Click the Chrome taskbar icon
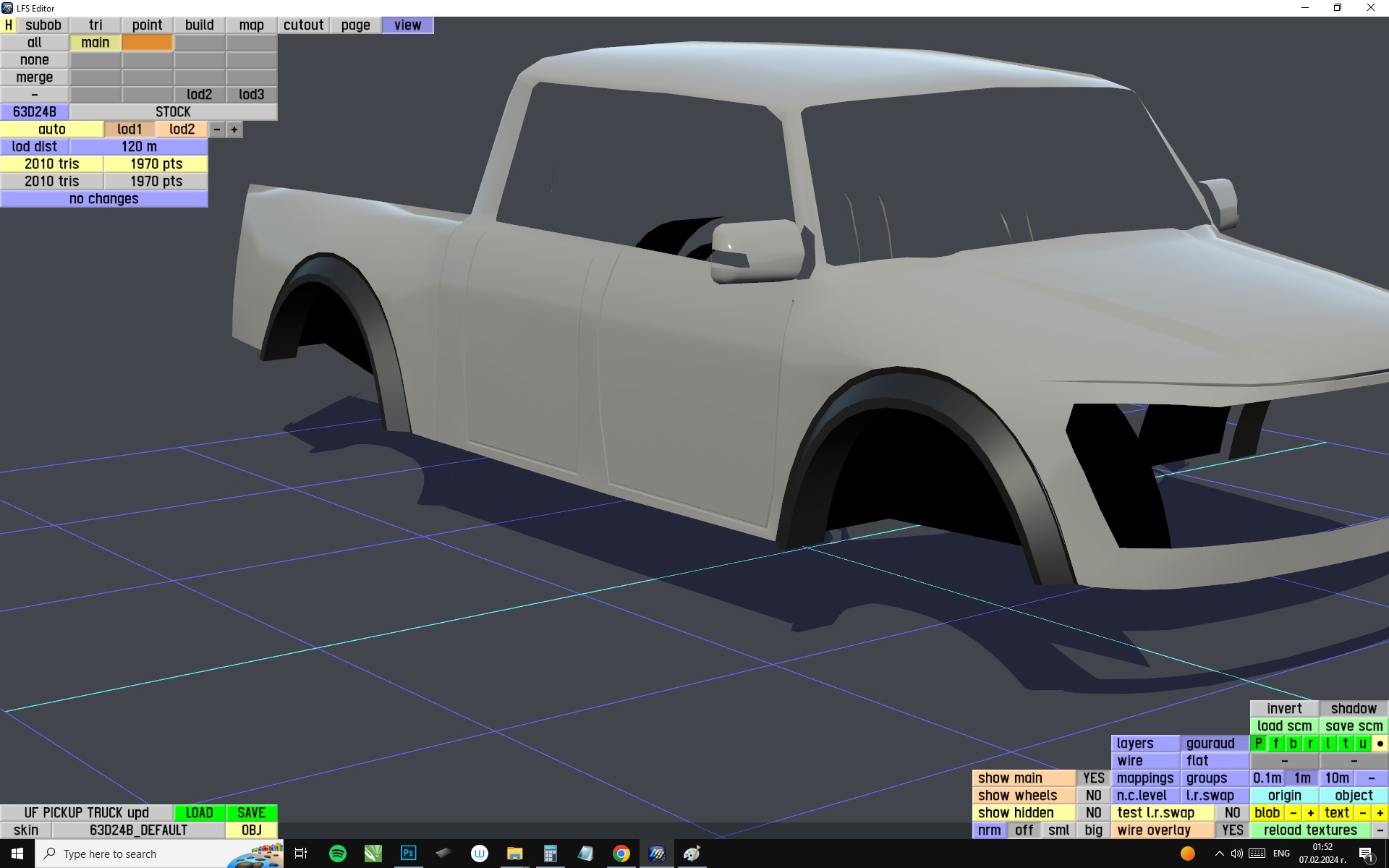The width and height of the screenshot is (1389, 868). click(621, 854)
